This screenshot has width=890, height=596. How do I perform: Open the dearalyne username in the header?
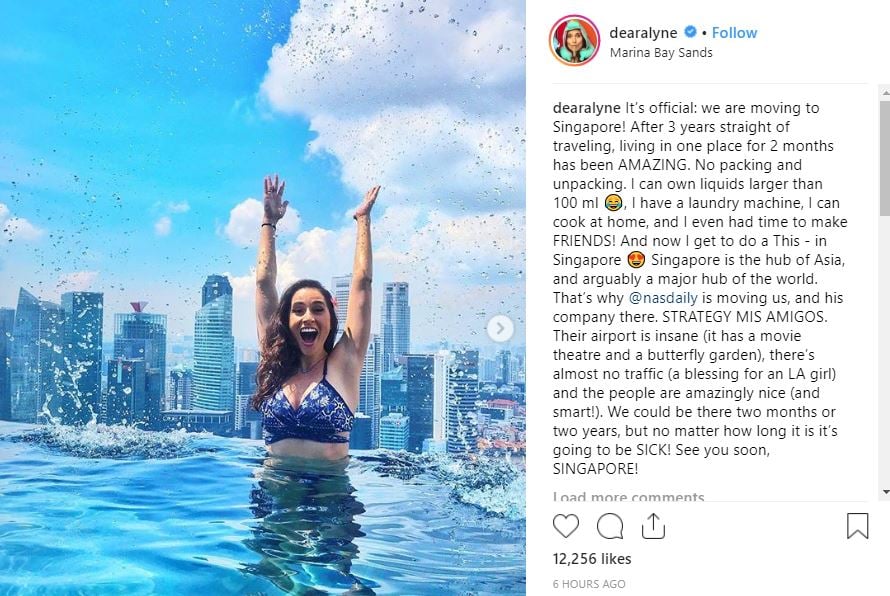coord(643,33)
